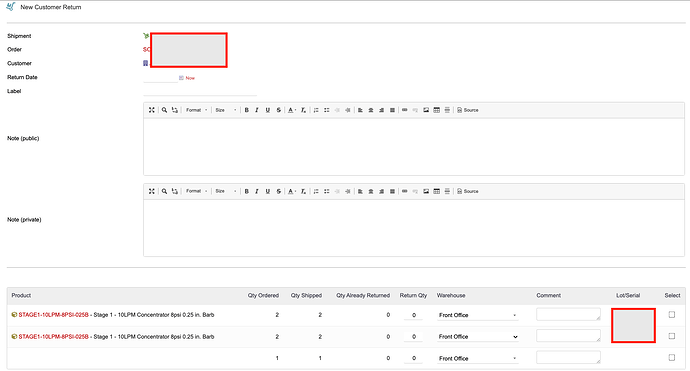Focus Comment box on second STAGE1 row
This screenshot has height=371, width=690.
click(568, 336)
